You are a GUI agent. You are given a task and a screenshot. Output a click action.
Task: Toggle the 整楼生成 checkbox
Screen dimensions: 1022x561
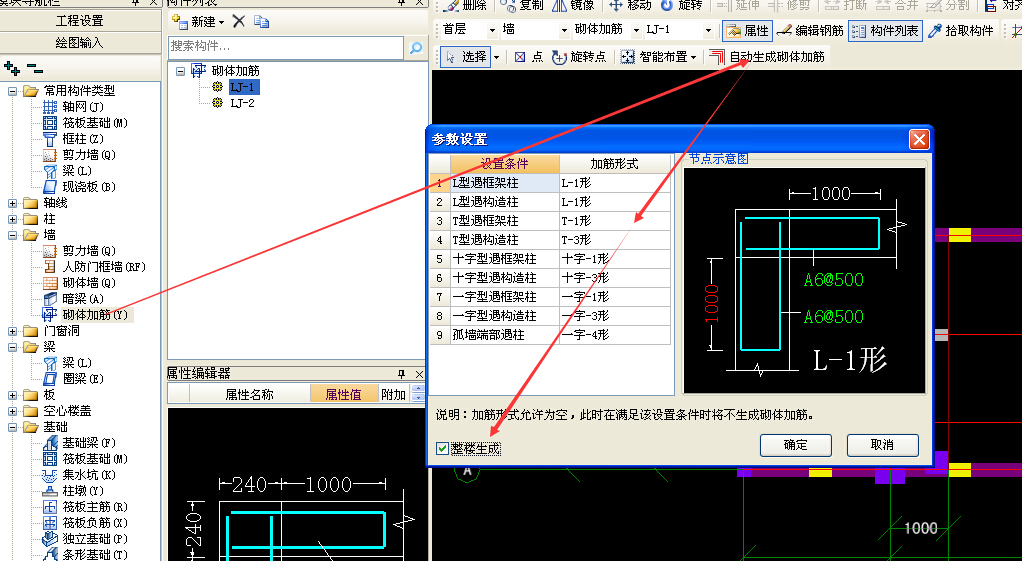(x=443, y=448)
